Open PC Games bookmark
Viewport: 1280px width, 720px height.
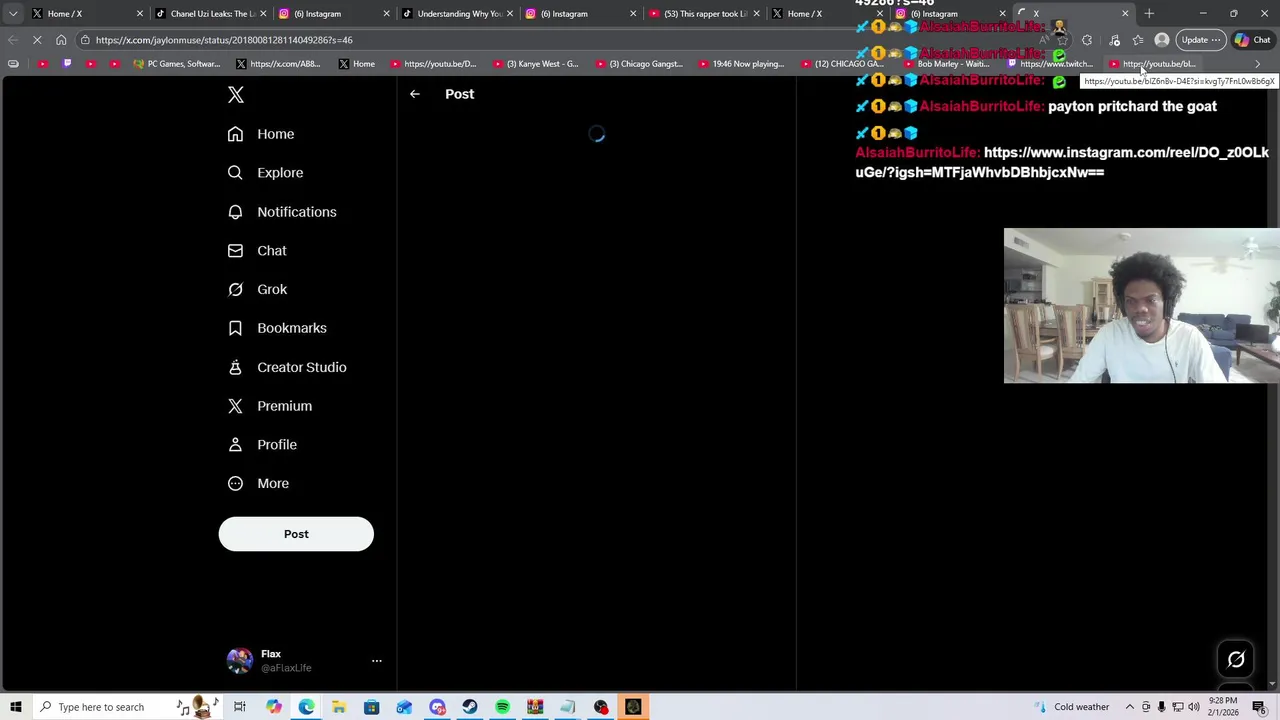coord(177,64)
